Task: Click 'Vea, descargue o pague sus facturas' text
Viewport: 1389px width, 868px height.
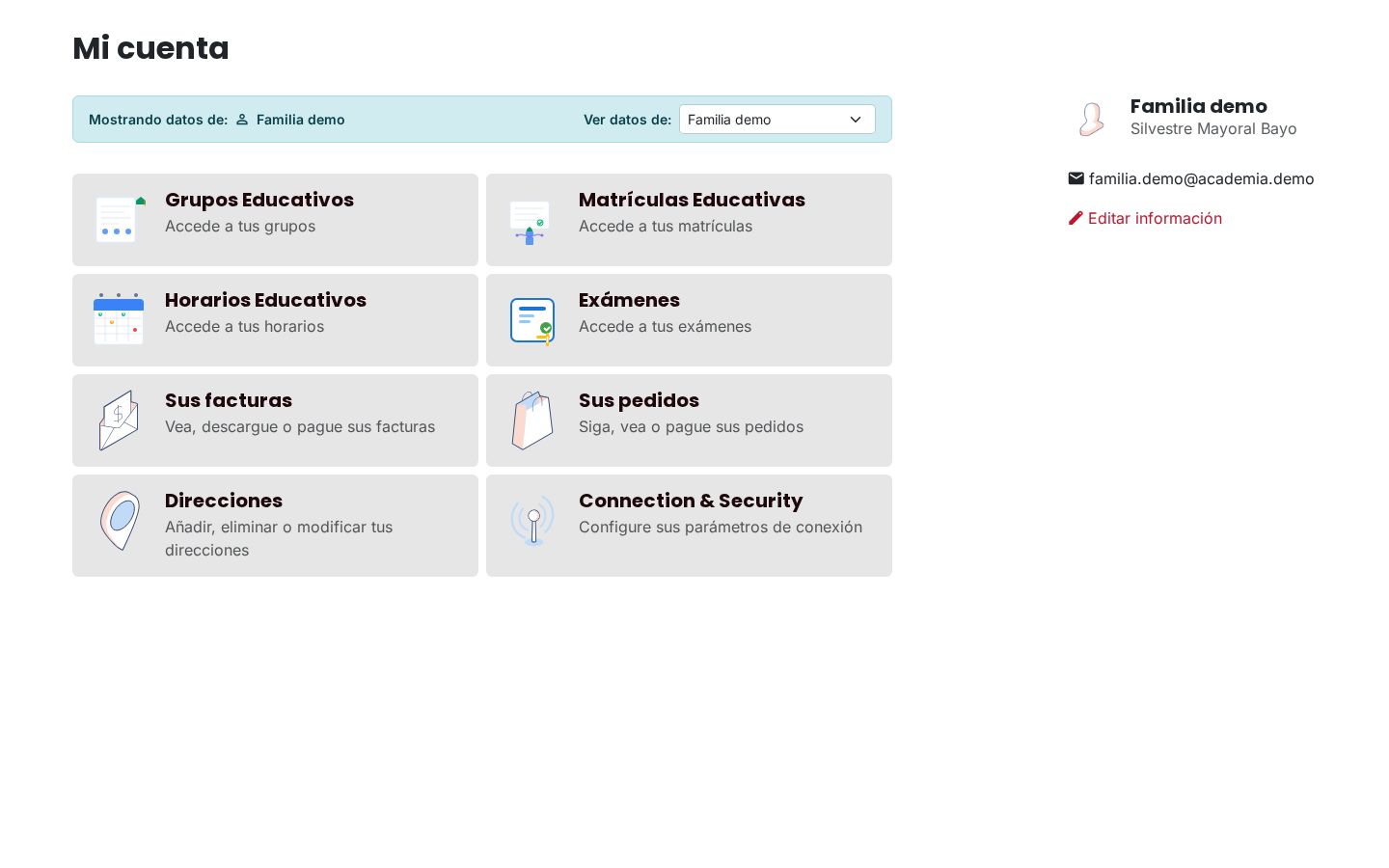Action: 300,426
